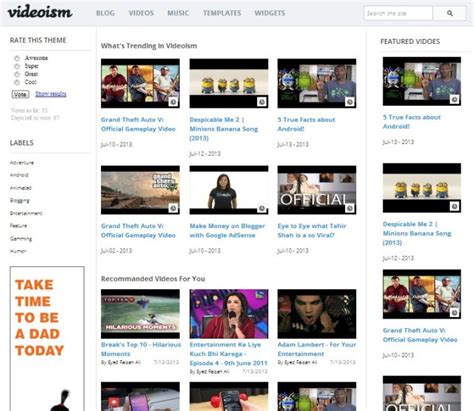Open the WIDGETS menu item
This screenshot has height=411, width=474.
point(270,13)
